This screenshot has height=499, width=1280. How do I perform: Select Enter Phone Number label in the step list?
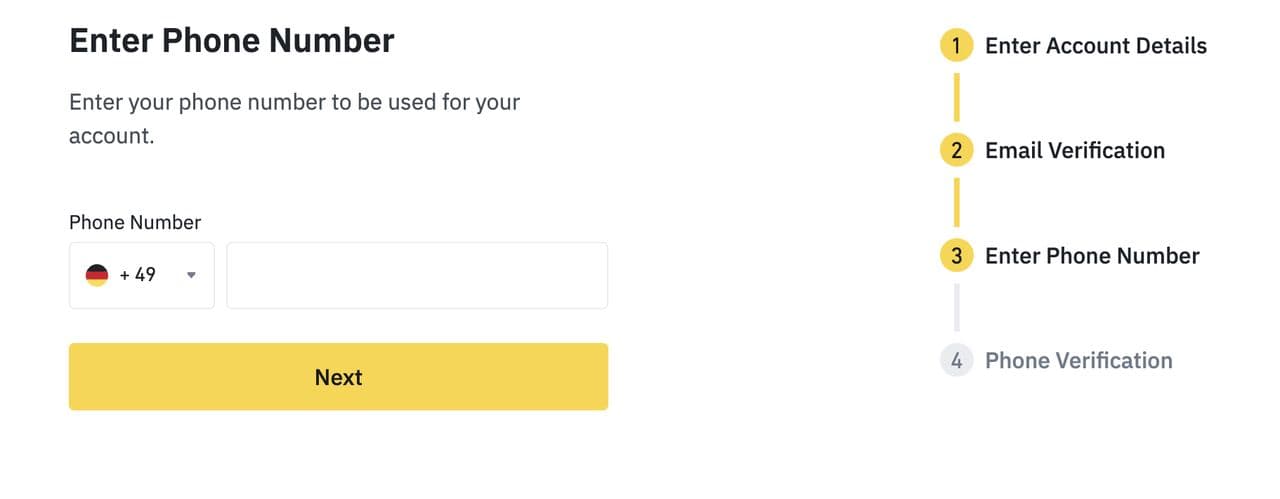pos(1092,256)
